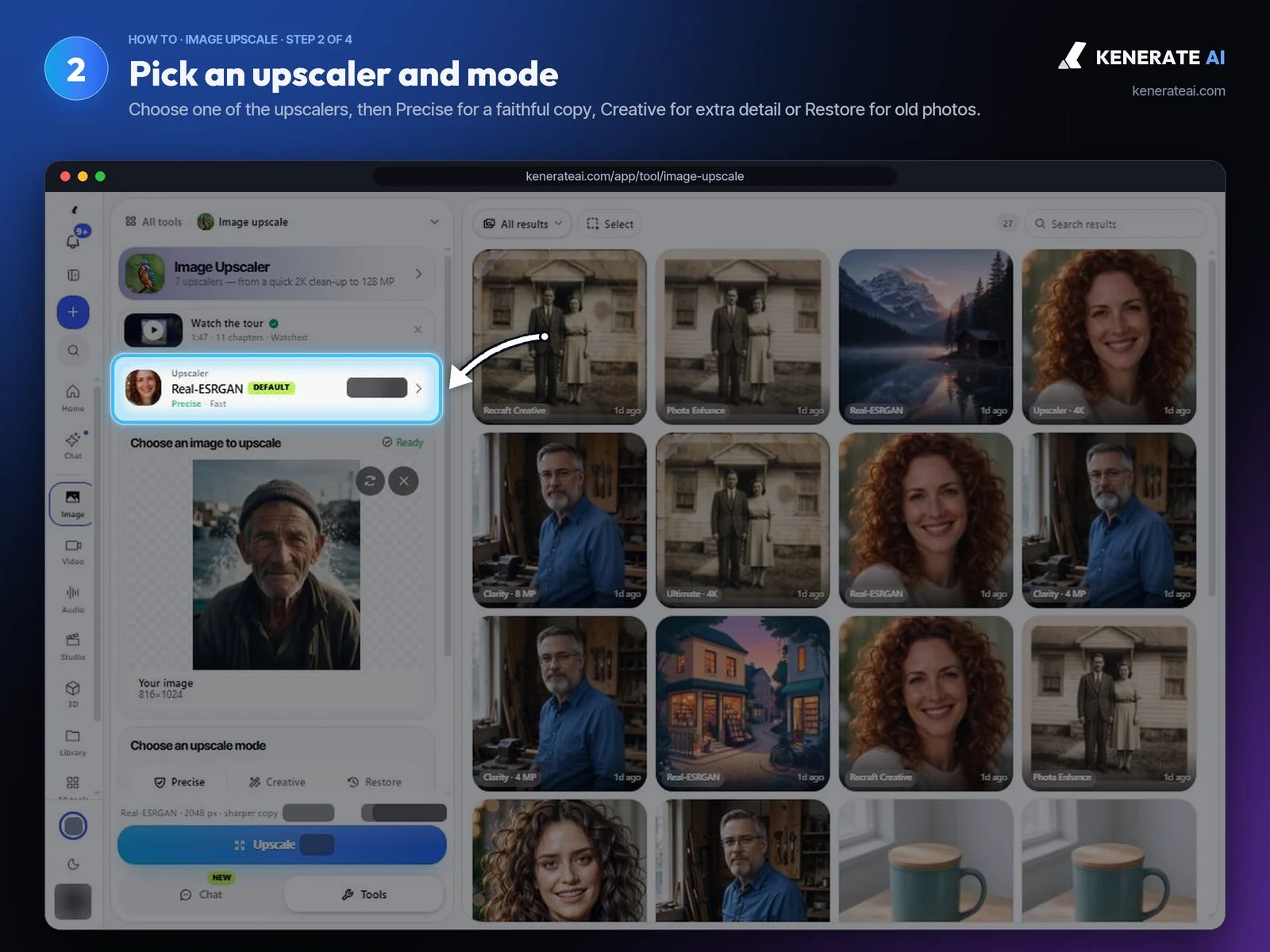Enable Select mode for results

pos(610,224)
